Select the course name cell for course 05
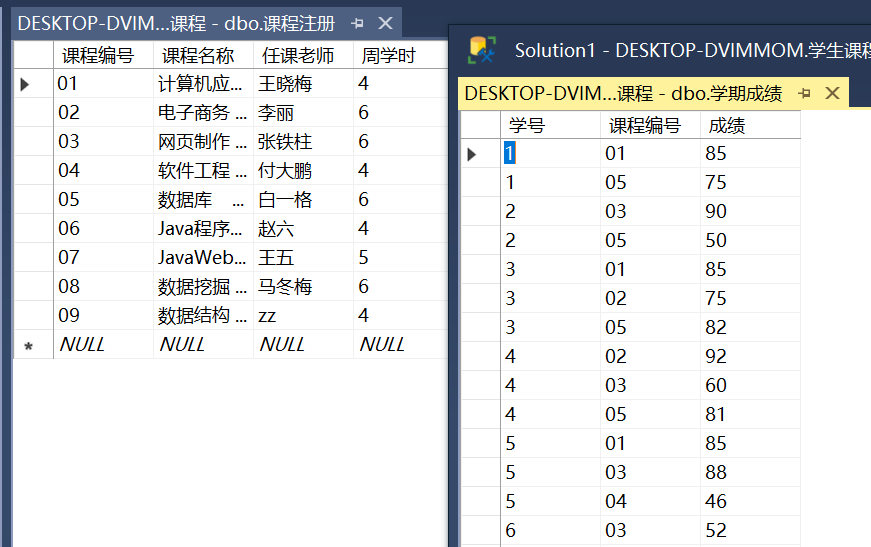The image size is (871, 547). [x=200, y=200]
